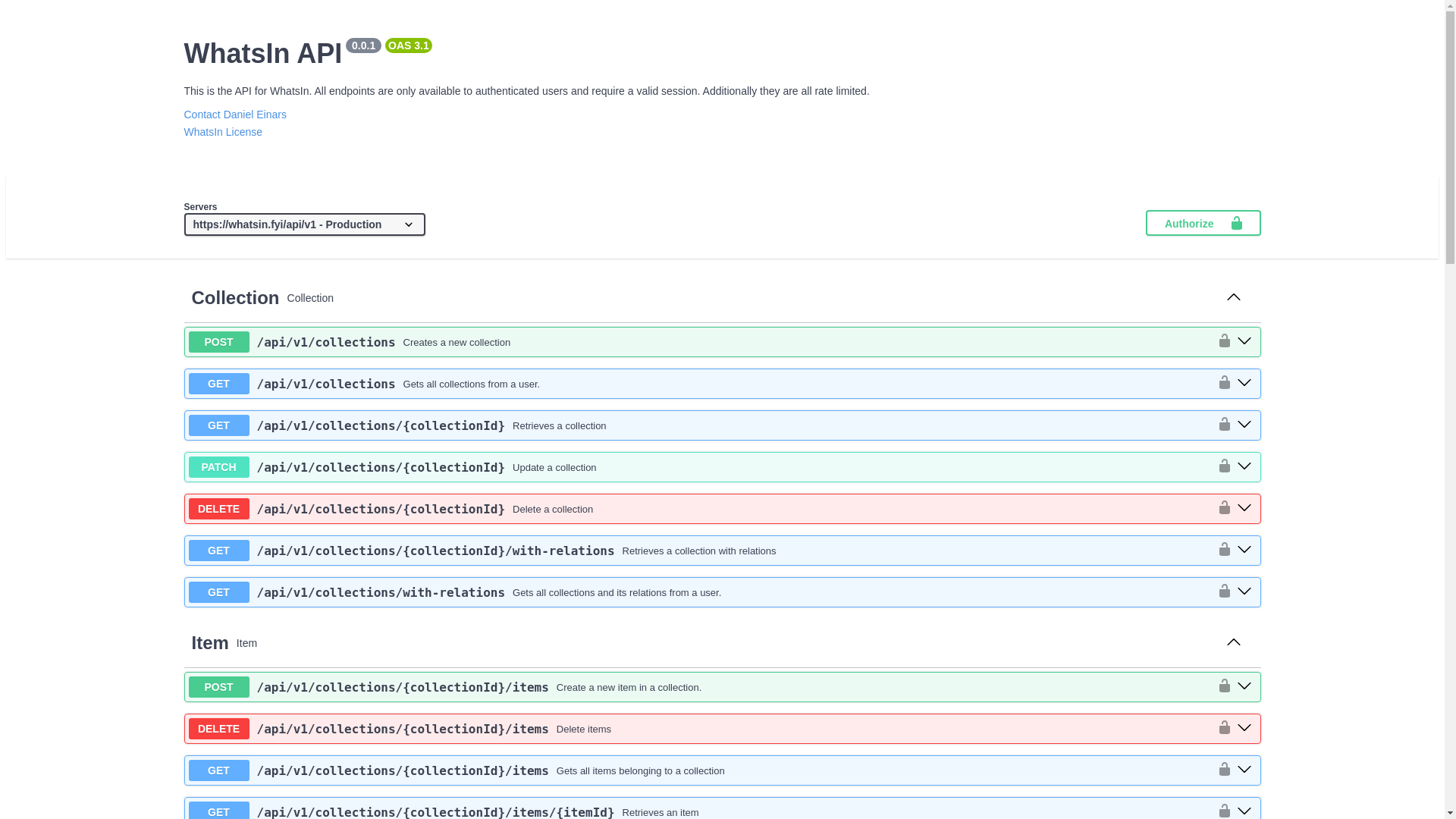The height and width of the screenshot is (819, 1456).
Task: Click path /api/v1/collections/{collectionId}/with-relations
Action: tap(435, 551)
